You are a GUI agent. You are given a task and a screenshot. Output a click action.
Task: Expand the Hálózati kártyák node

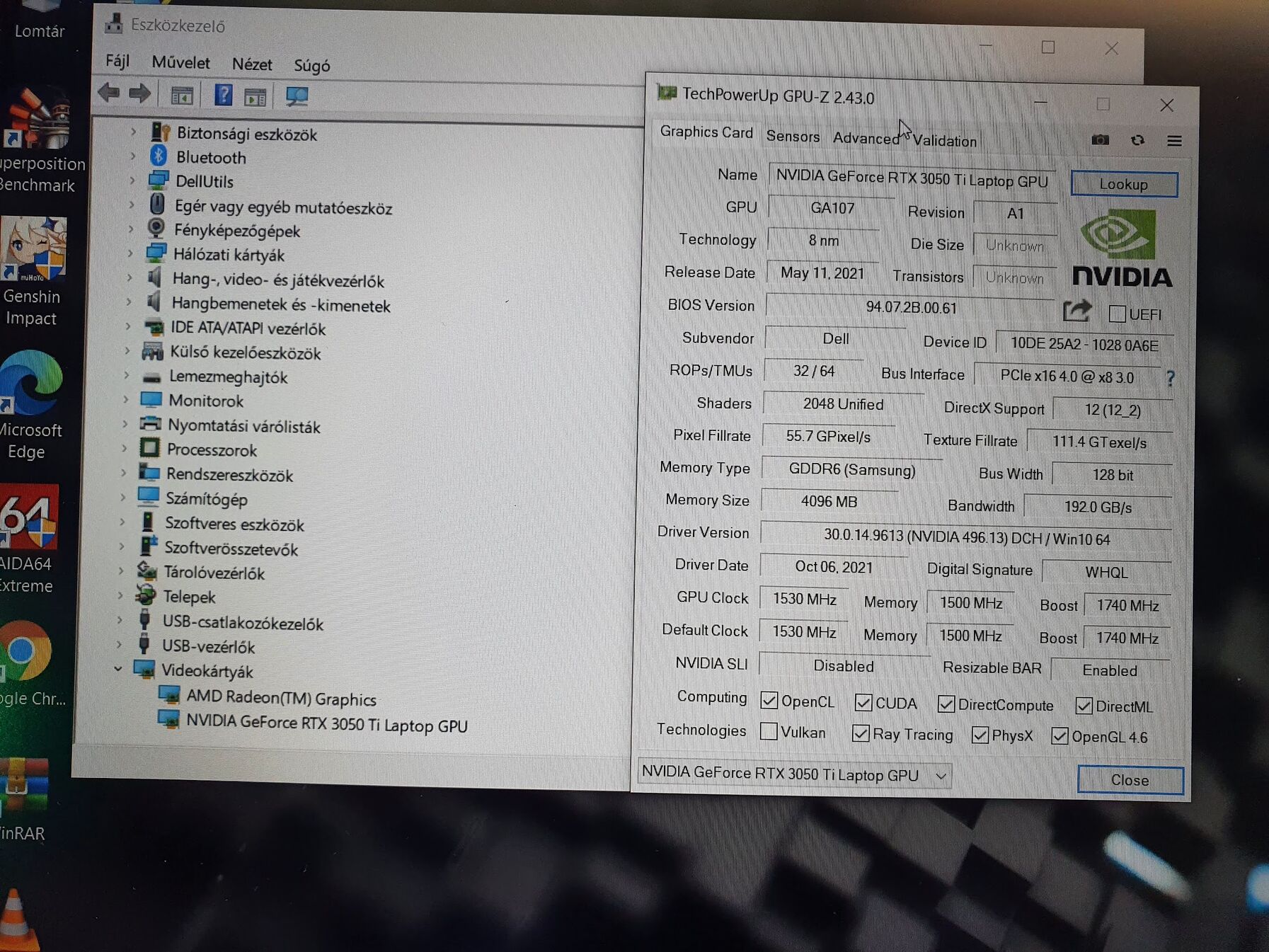pos(130,253)
